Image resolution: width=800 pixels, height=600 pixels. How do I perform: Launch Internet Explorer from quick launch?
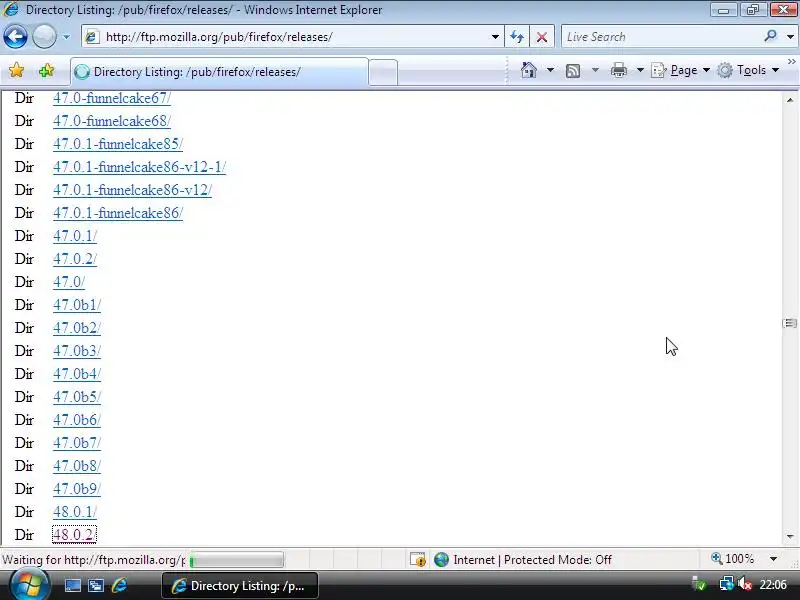tap(119, 585)
